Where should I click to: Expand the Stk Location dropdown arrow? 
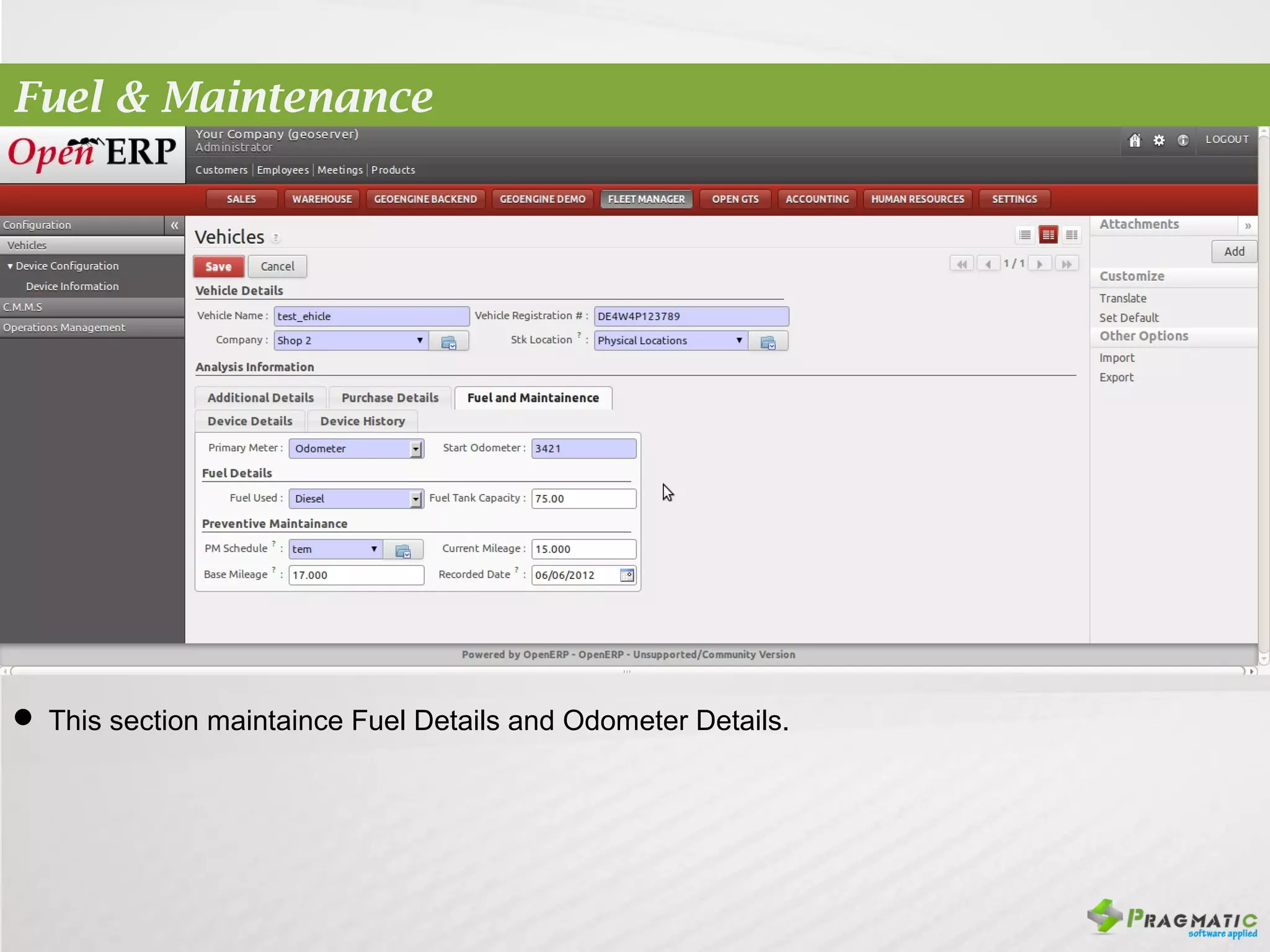pyautogui.click(x=739, y=340)
